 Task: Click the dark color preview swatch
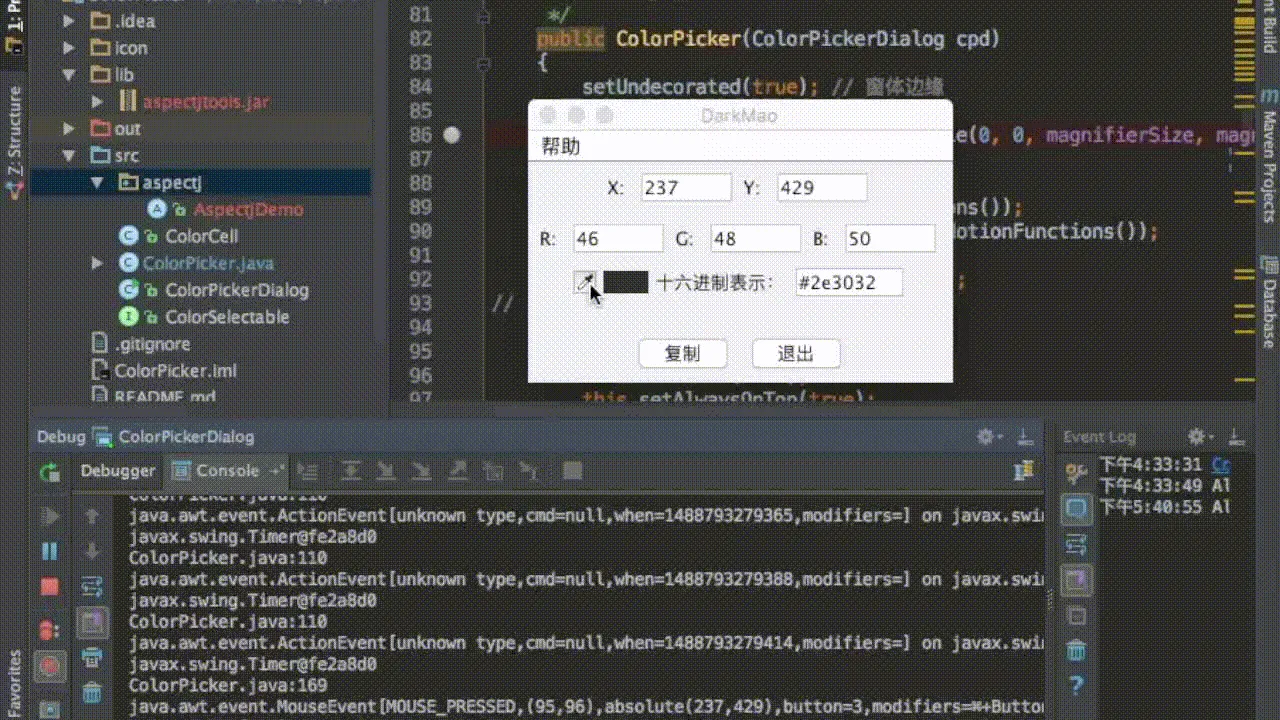[626, 283]
